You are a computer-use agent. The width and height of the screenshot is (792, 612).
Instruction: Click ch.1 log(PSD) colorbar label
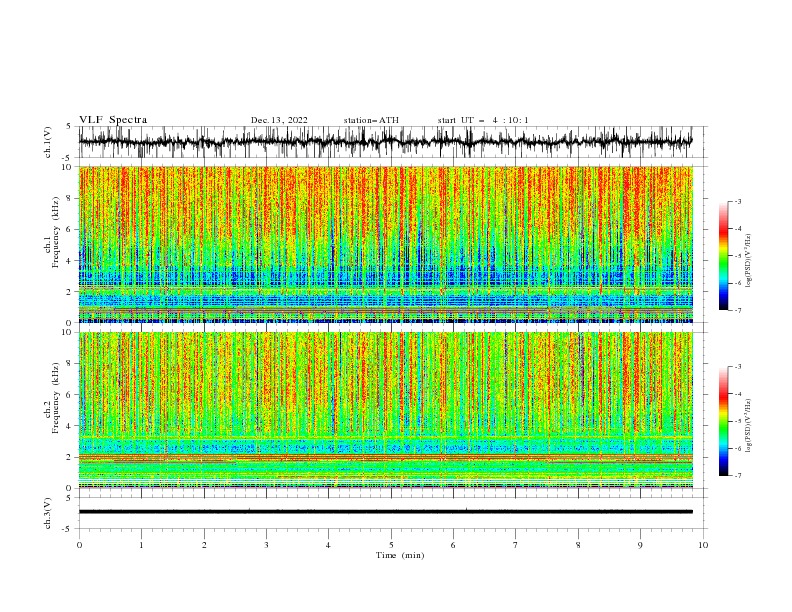coord(749,261)
